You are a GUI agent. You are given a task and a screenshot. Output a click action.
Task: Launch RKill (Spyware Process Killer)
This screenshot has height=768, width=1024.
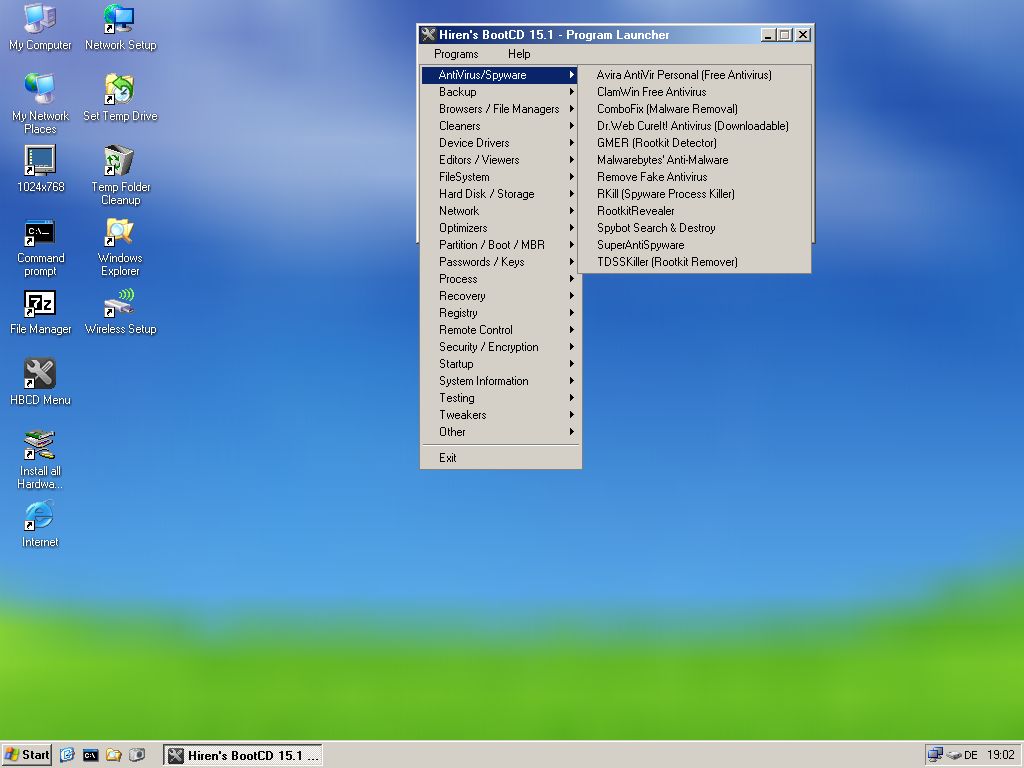(x=694, y=194)
